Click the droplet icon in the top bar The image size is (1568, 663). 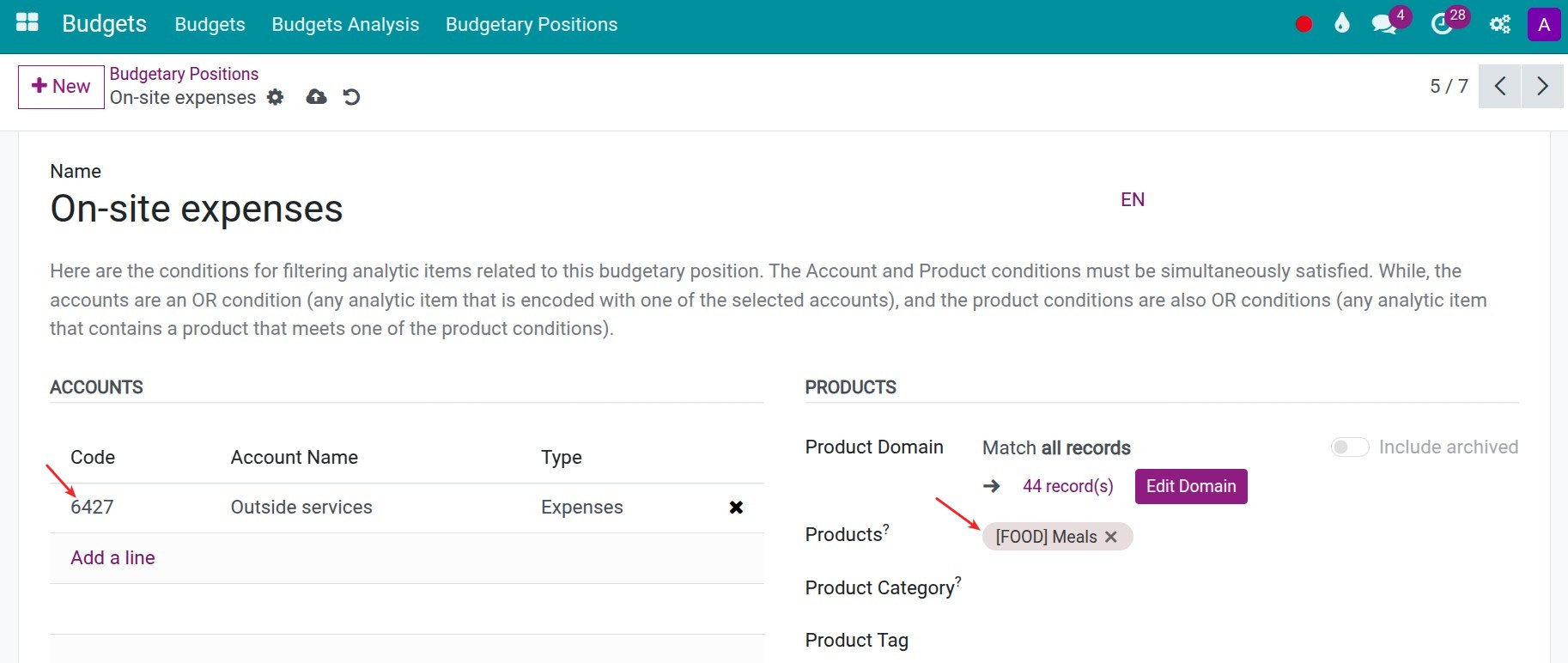tap(1342, 24)
